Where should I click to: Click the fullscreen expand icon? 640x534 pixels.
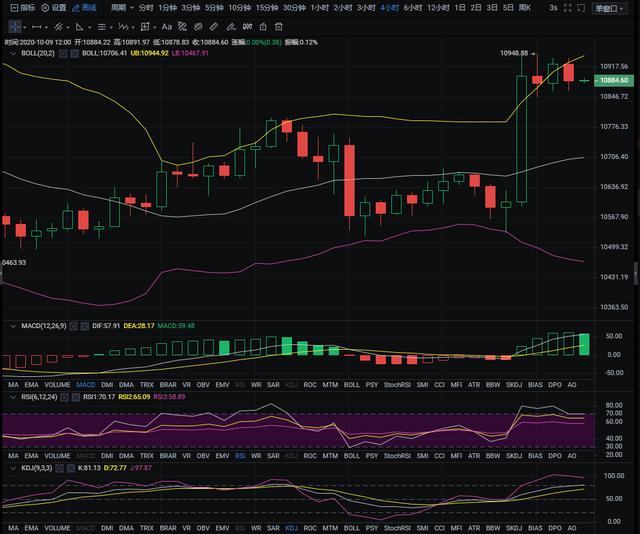tap(568, 8)
